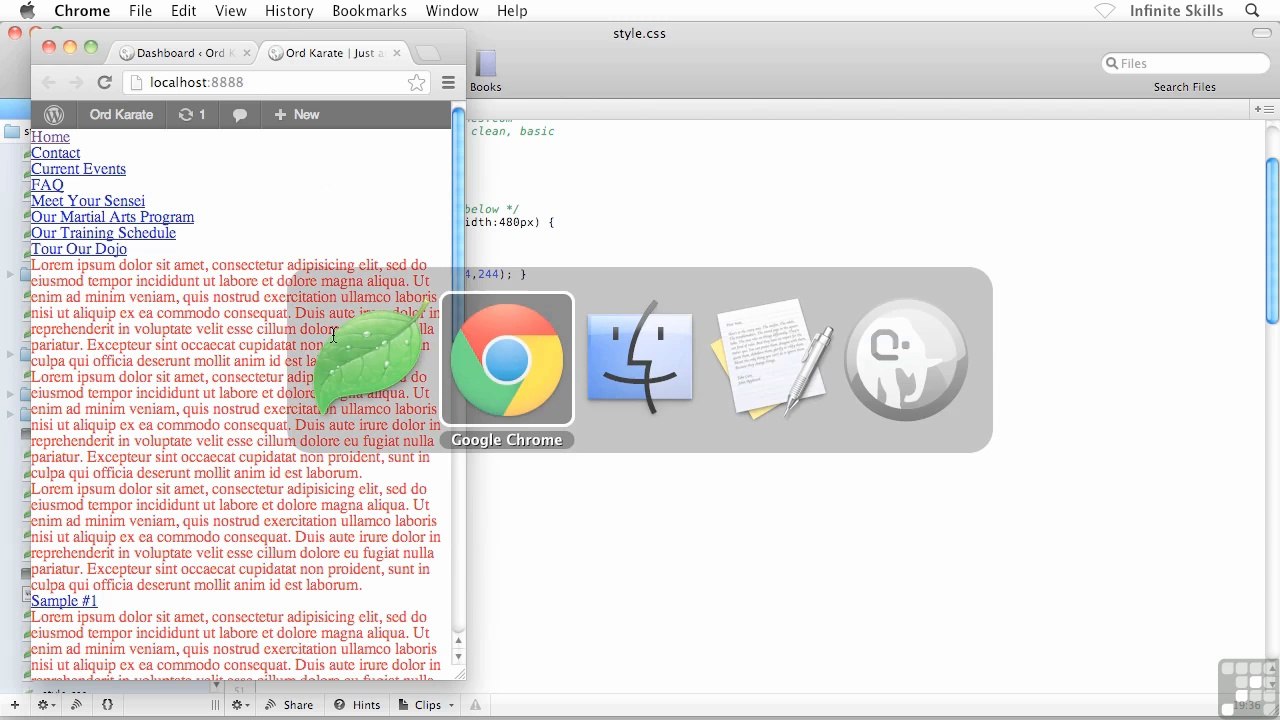Image resolution: width=1280 pixels, height=720 pixels.
Task: Open the Current Events link
Action: pyautogui.click(x=78, y=169)
